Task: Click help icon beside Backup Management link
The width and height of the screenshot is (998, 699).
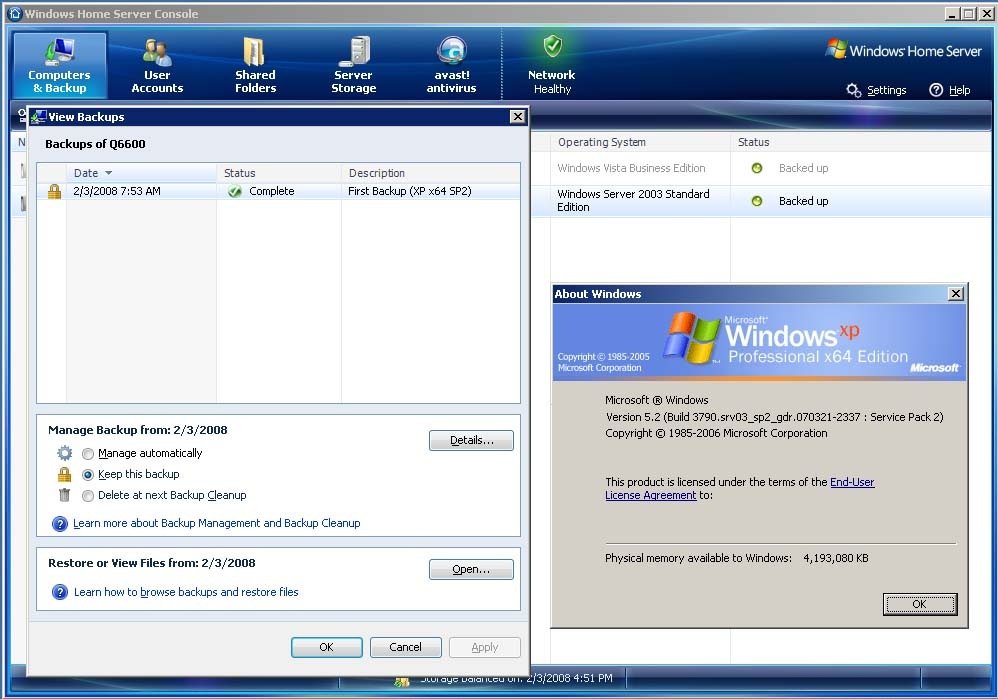Action: (x=59, y=524)
